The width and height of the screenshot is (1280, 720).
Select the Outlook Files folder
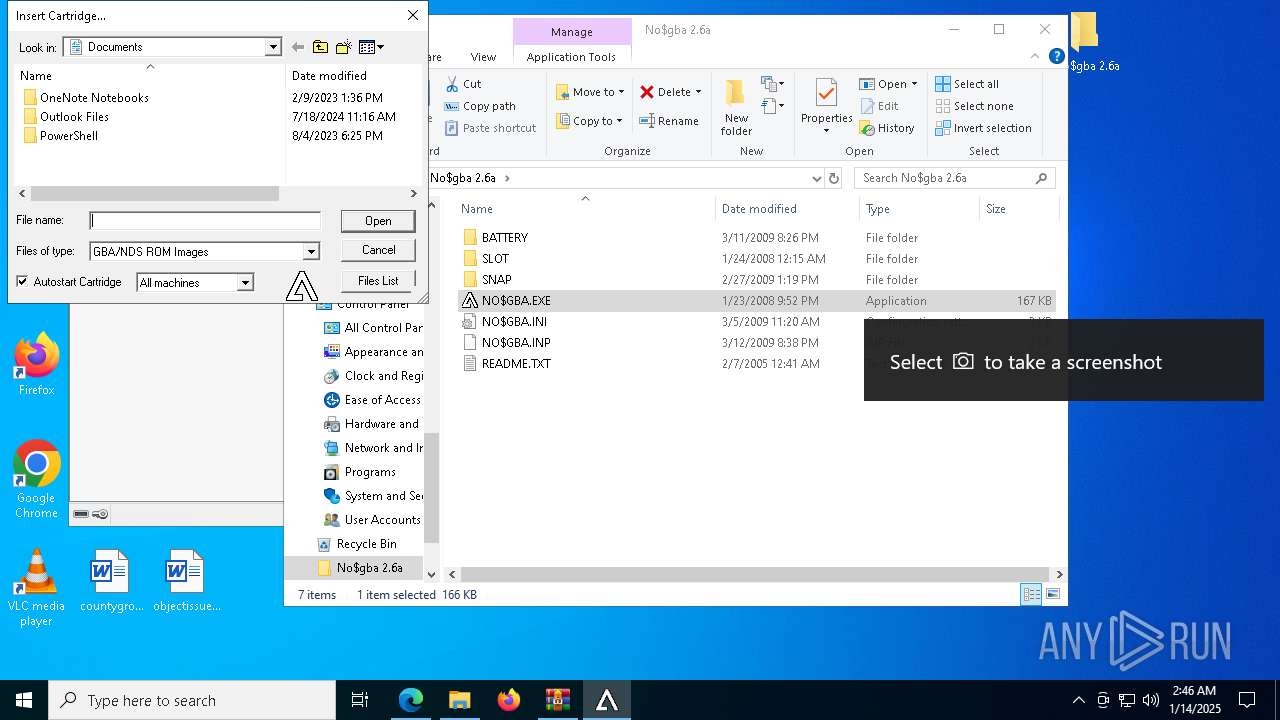pyautogui.click(x=66, y=117)
